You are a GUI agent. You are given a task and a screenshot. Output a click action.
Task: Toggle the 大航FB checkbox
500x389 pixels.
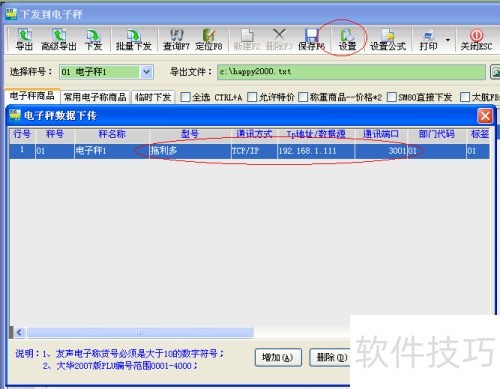click(x=465, y=97)
